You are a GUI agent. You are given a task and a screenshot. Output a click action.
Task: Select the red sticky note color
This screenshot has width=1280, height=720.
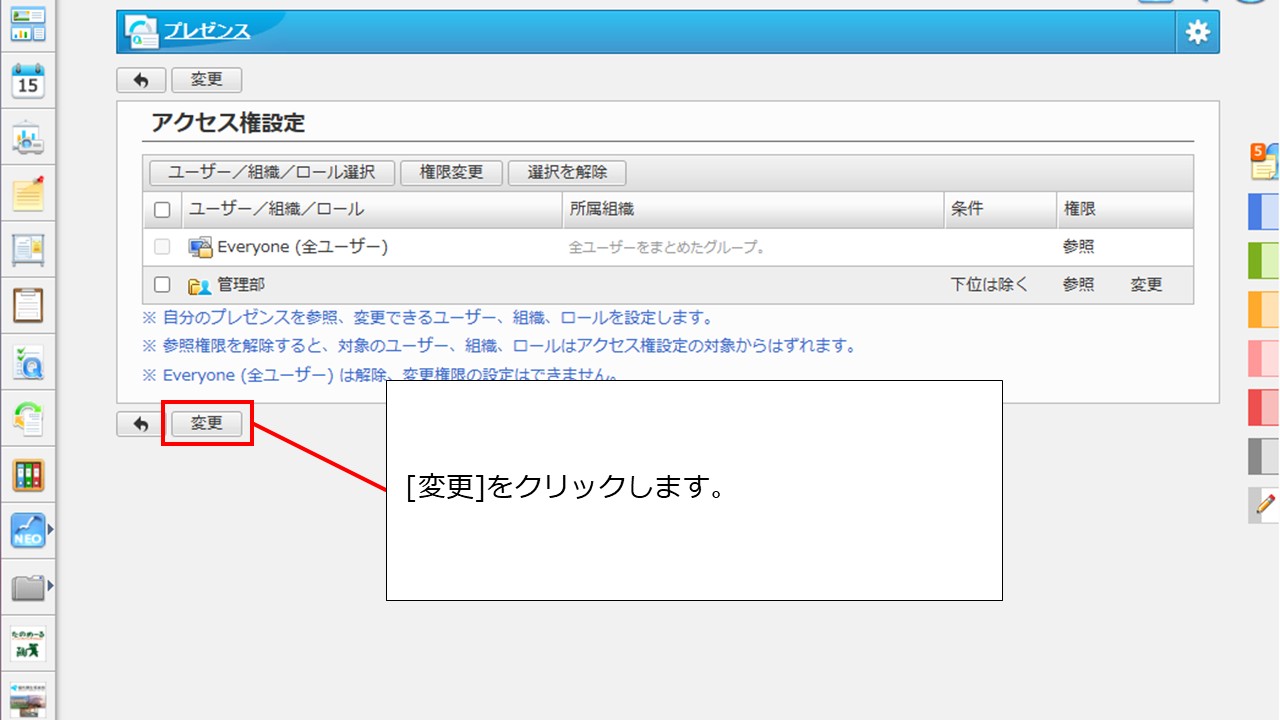point(1264,407)
